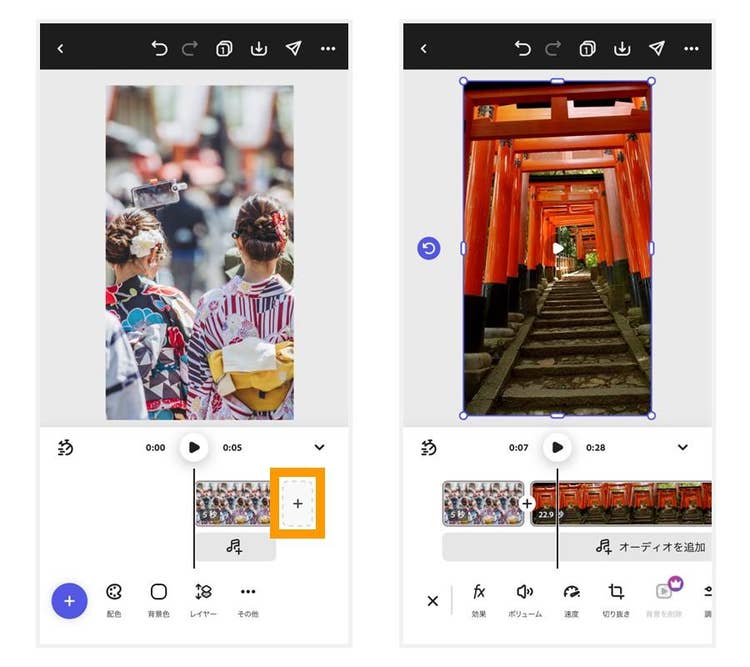Image resolution: width=750 pixels, height=667 pixels.
Task: Tap play overlay on torii gate video
Action: (558, 248)
